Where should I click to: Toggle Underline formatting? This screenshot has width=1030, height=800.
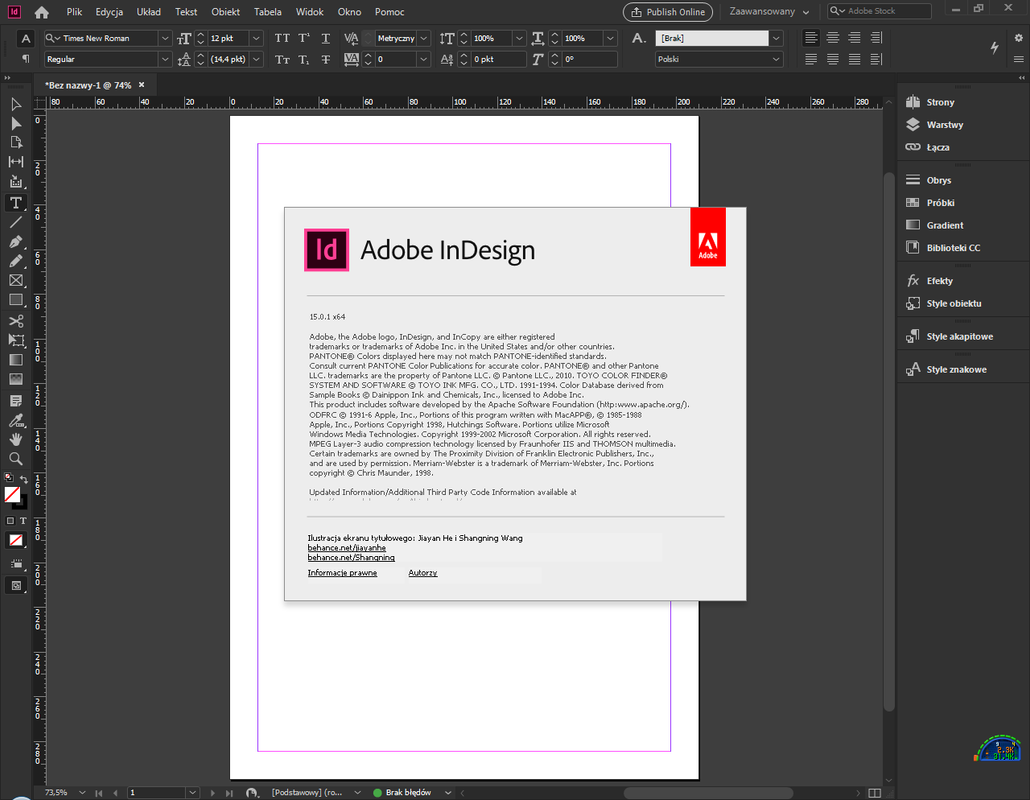[x=325, y=38]
